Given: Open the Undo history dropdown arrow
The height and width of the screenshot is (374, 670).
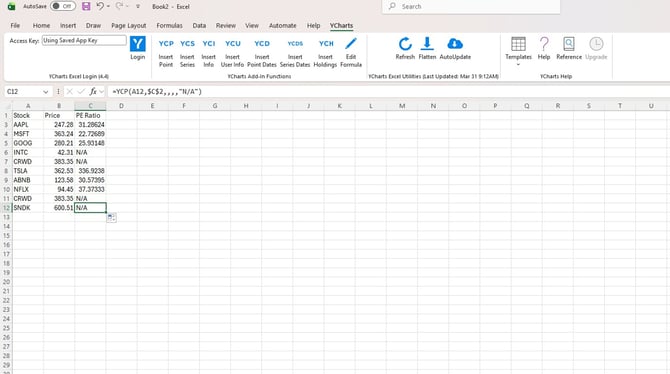Looking at the screenshot, I should pos(108,6).
